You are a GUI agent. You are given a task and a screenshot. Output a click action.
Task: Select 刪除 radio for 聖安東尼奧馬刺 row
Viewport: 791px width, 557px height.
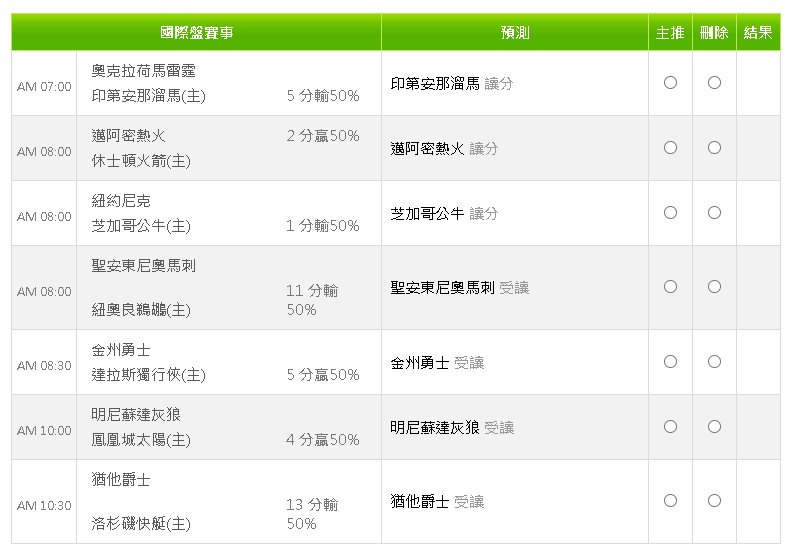tap(714, 287)
